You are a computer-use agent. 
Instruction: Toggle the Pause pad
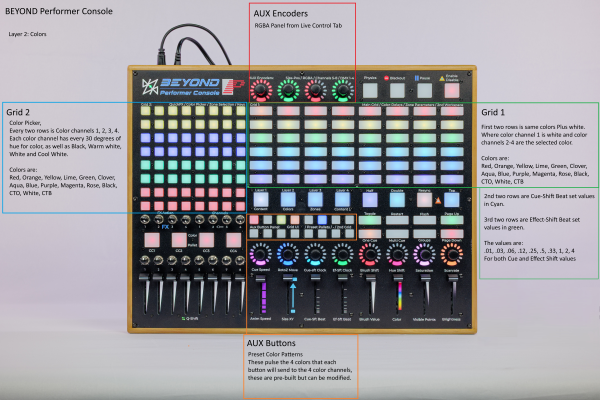pos(425,91)
